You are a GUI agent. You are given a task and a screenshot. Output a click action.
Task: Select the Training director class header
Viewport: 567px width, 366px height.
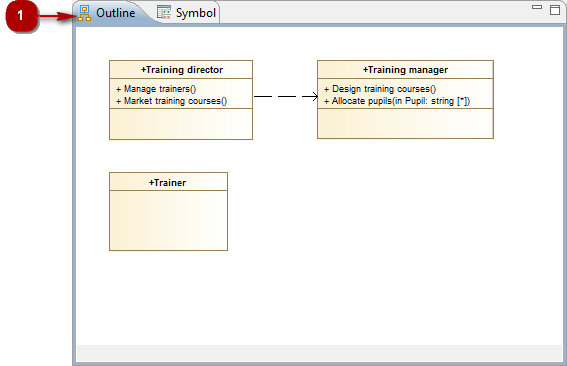pos(181,69)
